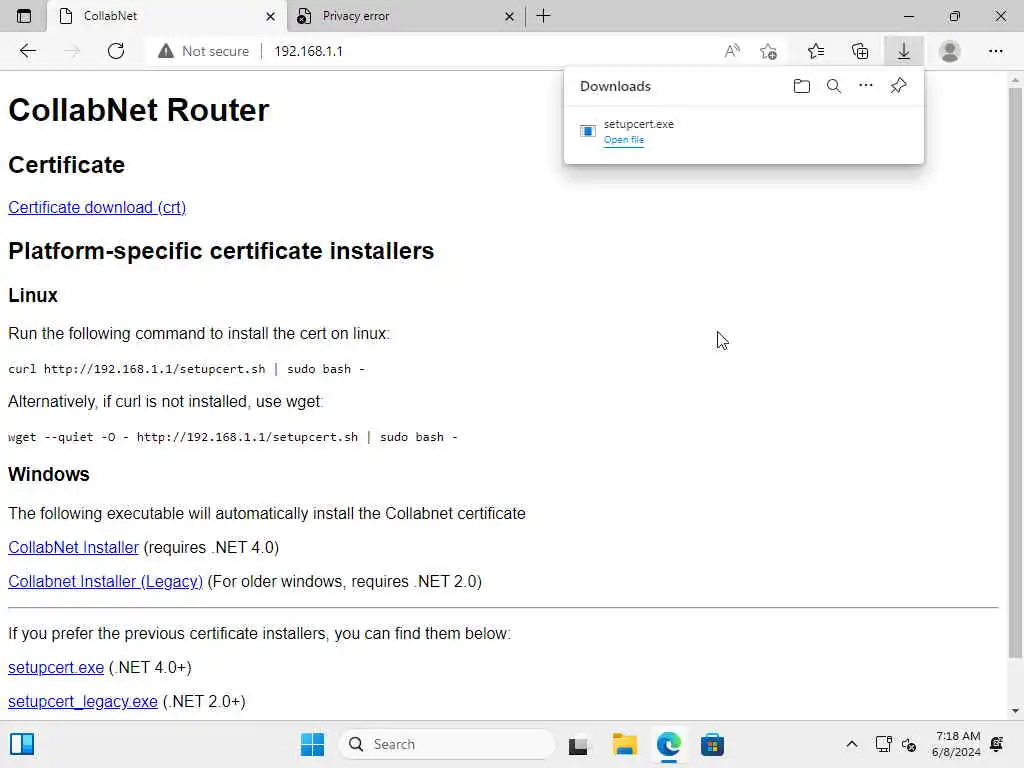This screenshot has width=1024, height=768.
Task: Click the Not secure warning icon
Action: [x=166, y=51]
